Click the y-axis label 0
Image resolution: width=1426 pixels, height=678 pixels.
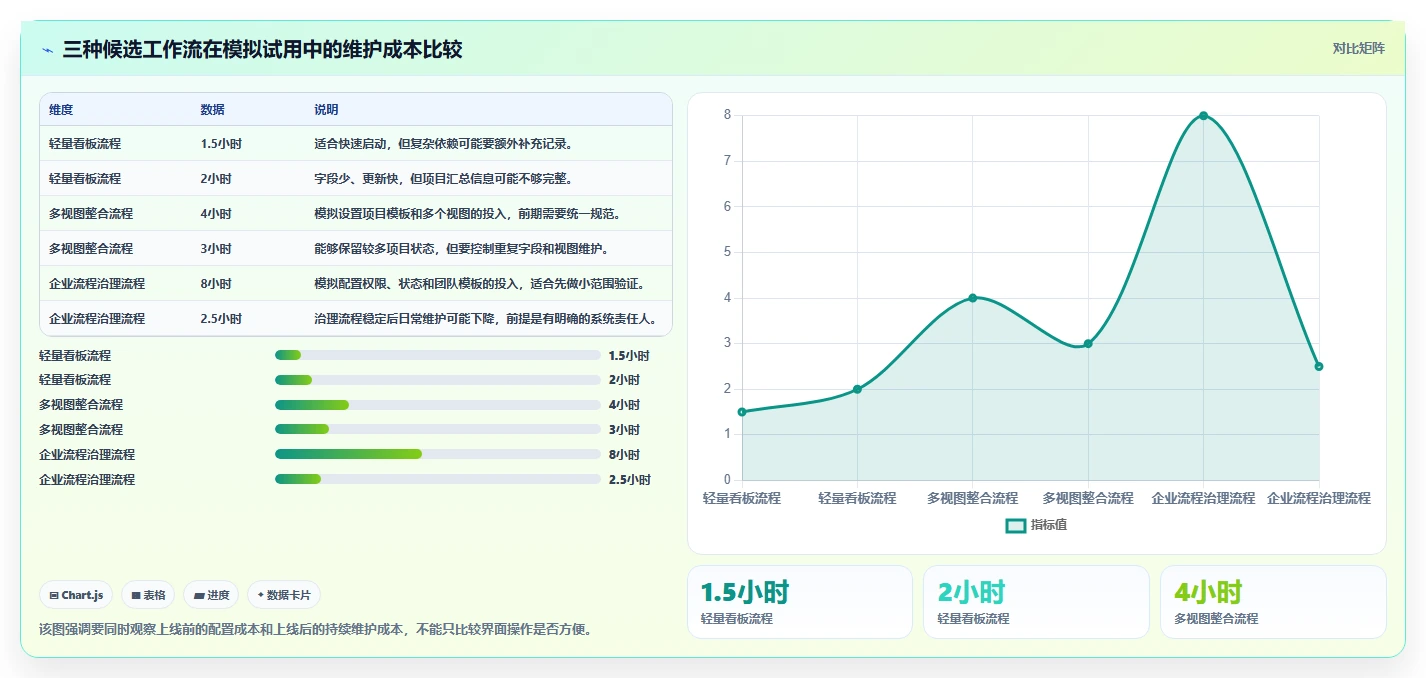pyautogui.click(x=727, y=480)
